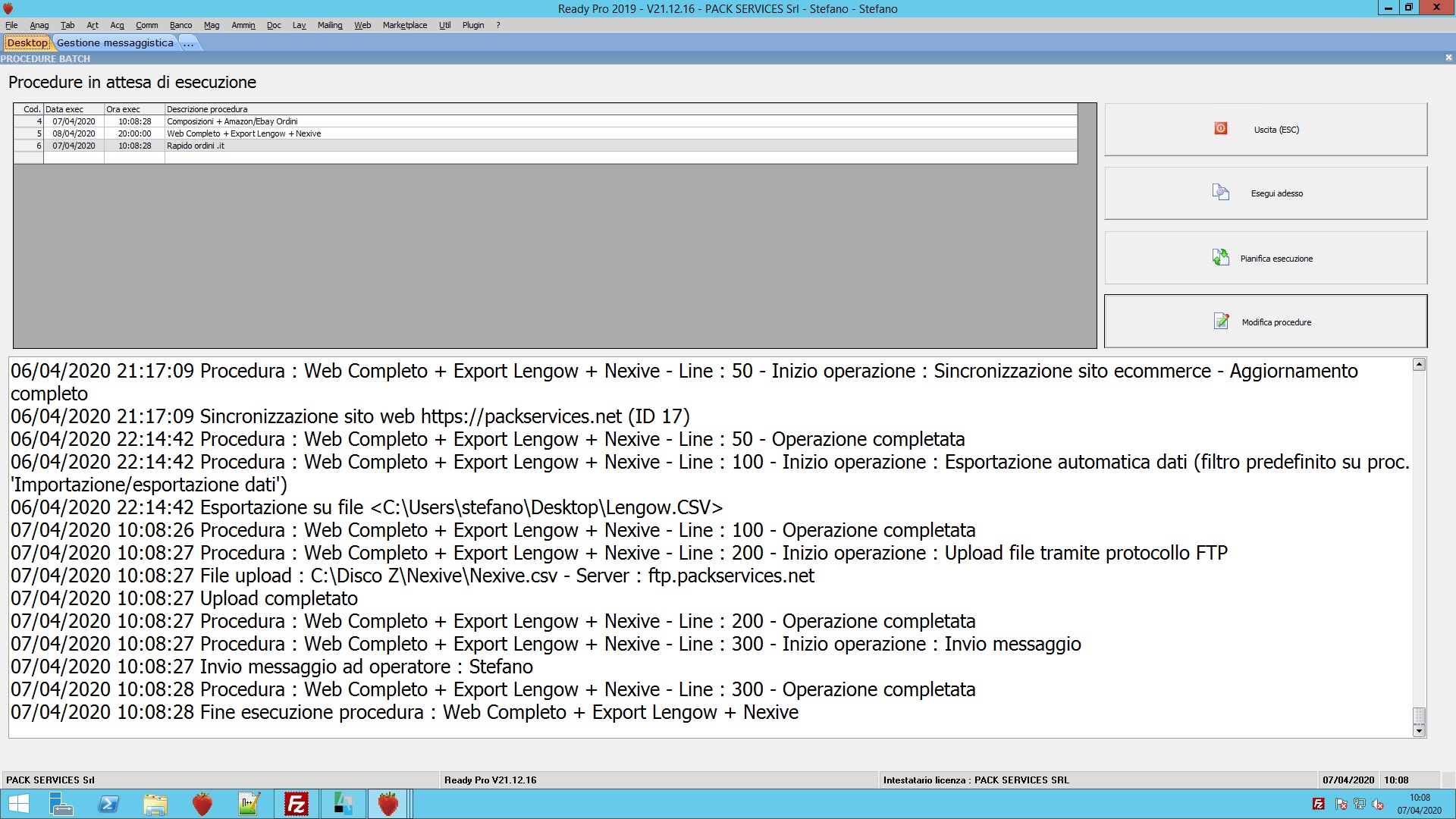Open the Action Center flag tray icon
This screenshot has height=819, width=1456.
pos(1341,804)
